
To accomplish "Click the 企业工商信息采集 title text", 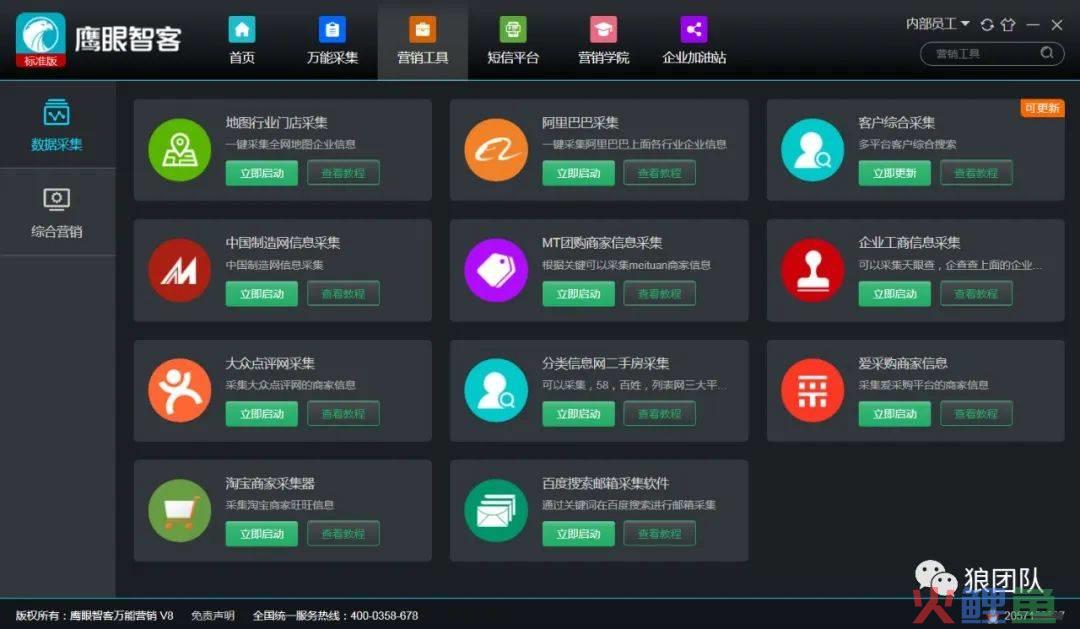I will pyautogui.click(x=908, y=243).
